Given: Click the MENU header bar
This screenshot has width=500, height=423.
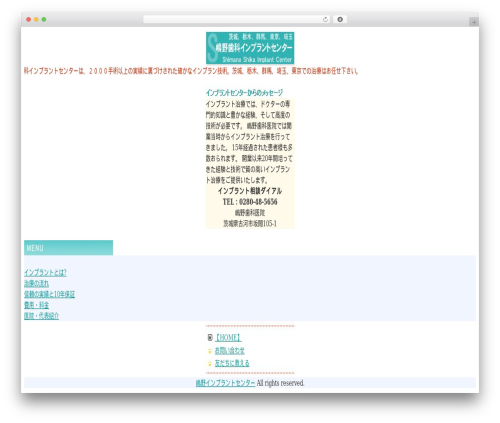Looking at the screenshot, I should point(68,248).
